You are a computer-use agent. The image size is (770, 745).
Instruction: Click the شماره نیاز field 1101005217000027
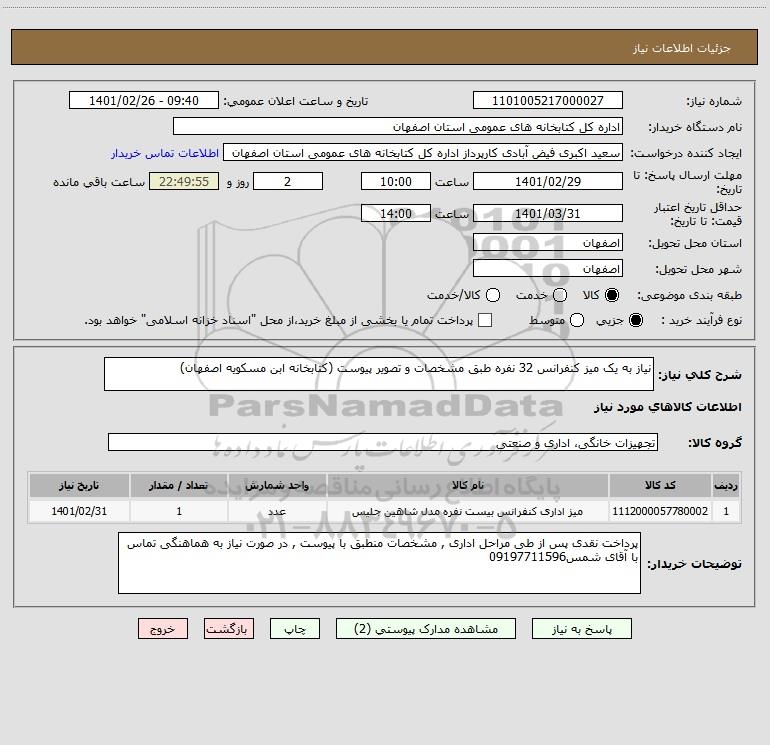pyautogui.click(x=548, y=101)
